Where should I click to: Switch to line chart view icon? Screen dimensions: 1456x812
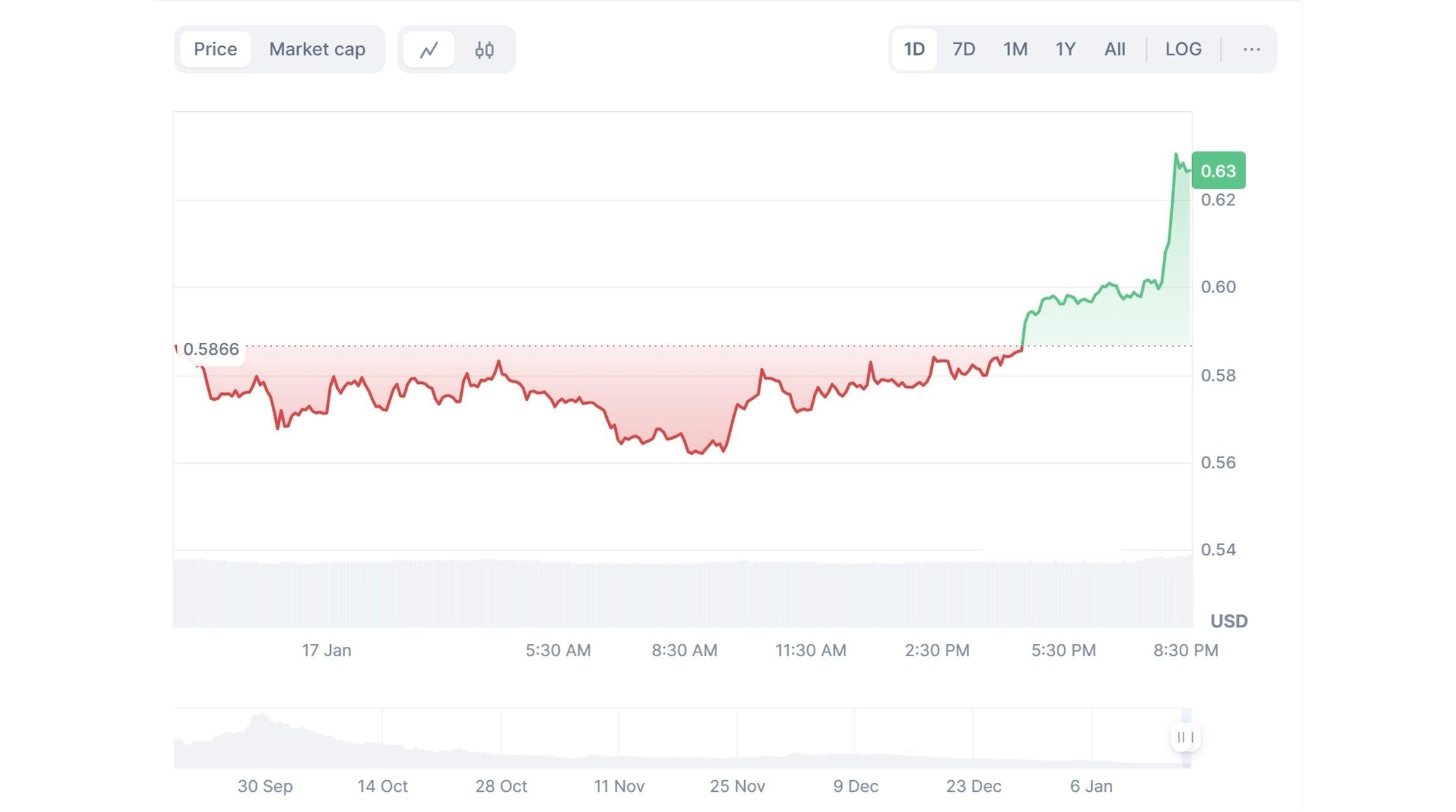428,49
